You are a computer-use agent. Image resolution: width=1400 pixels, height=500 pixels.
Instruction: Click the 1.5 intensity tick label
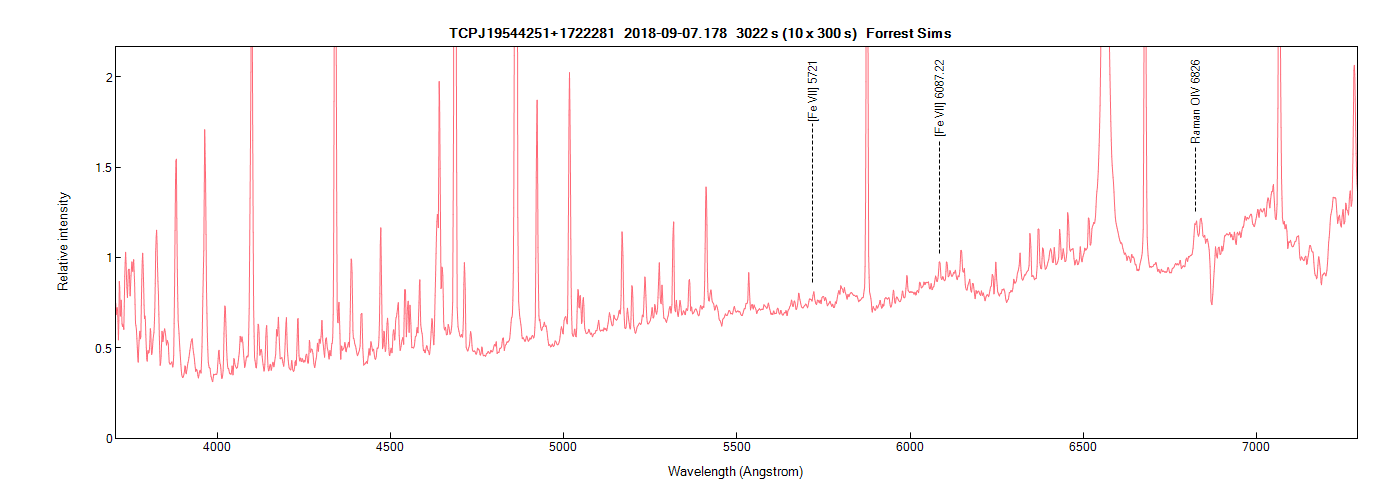101,168
